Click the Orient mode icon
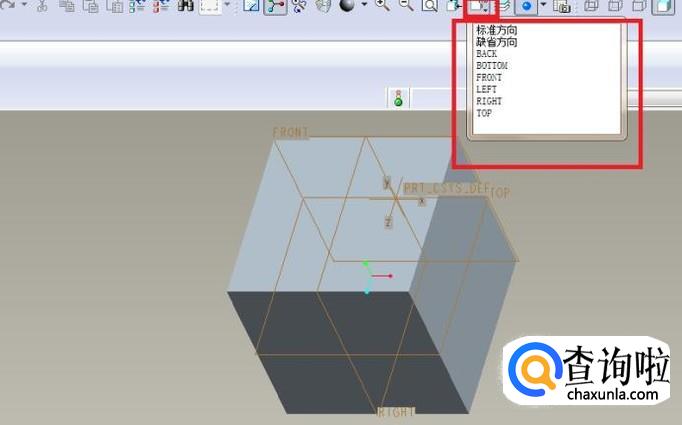Viewport: 682px width, 425px height. [x=299, y=5]
